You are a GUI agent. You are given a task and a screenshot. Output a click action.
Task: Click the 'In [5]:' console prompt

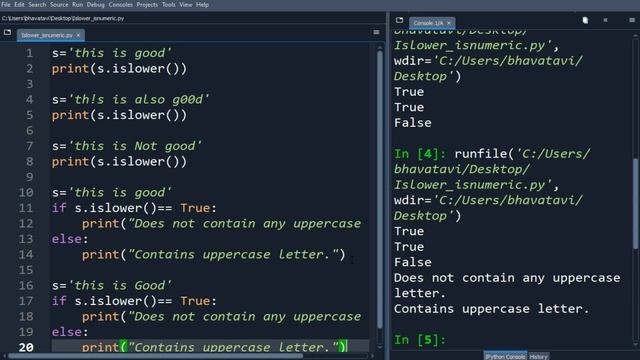420,340
